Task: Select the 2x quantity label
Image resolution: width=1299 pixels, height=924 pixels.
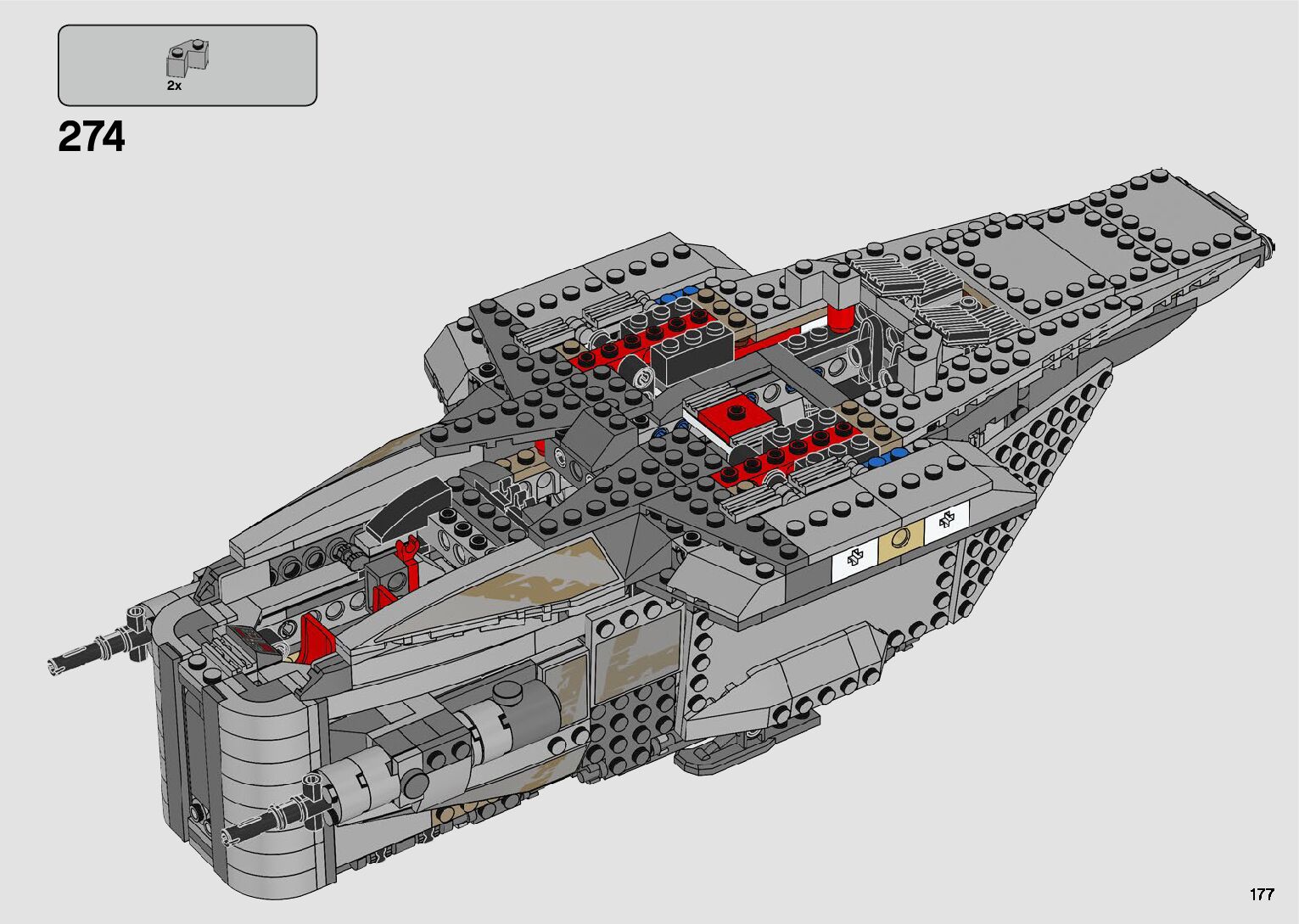Action: pos(174,86)
